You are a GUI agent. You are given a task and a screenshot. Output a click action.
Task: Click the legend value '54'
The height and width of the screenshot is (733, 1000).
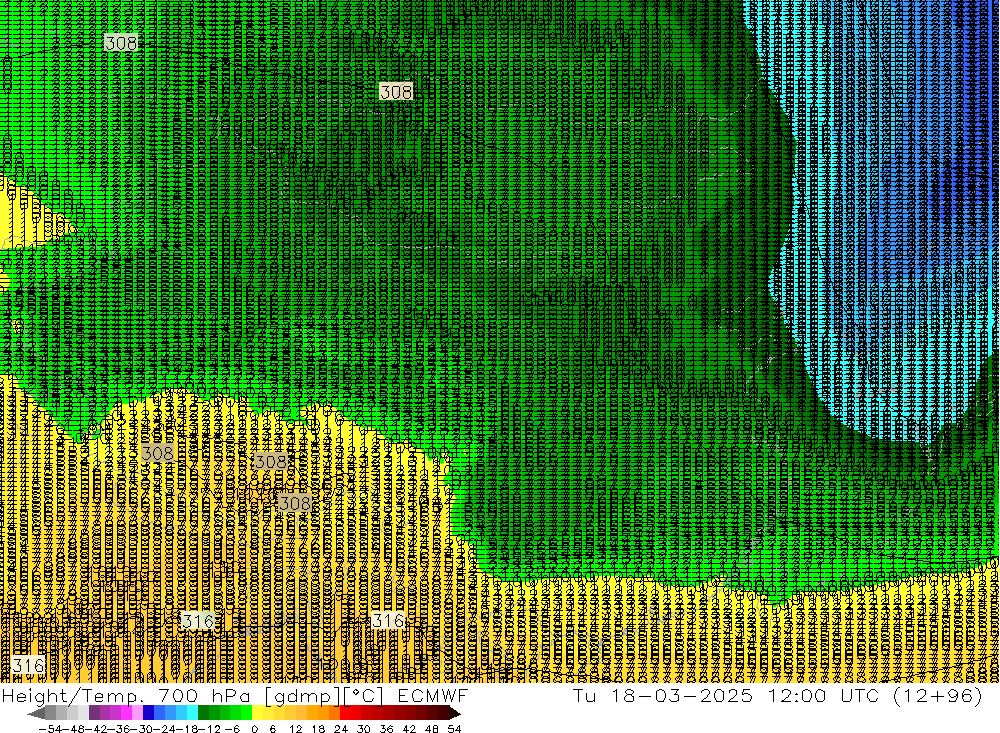pyautogui.click(x=454, y=729)
